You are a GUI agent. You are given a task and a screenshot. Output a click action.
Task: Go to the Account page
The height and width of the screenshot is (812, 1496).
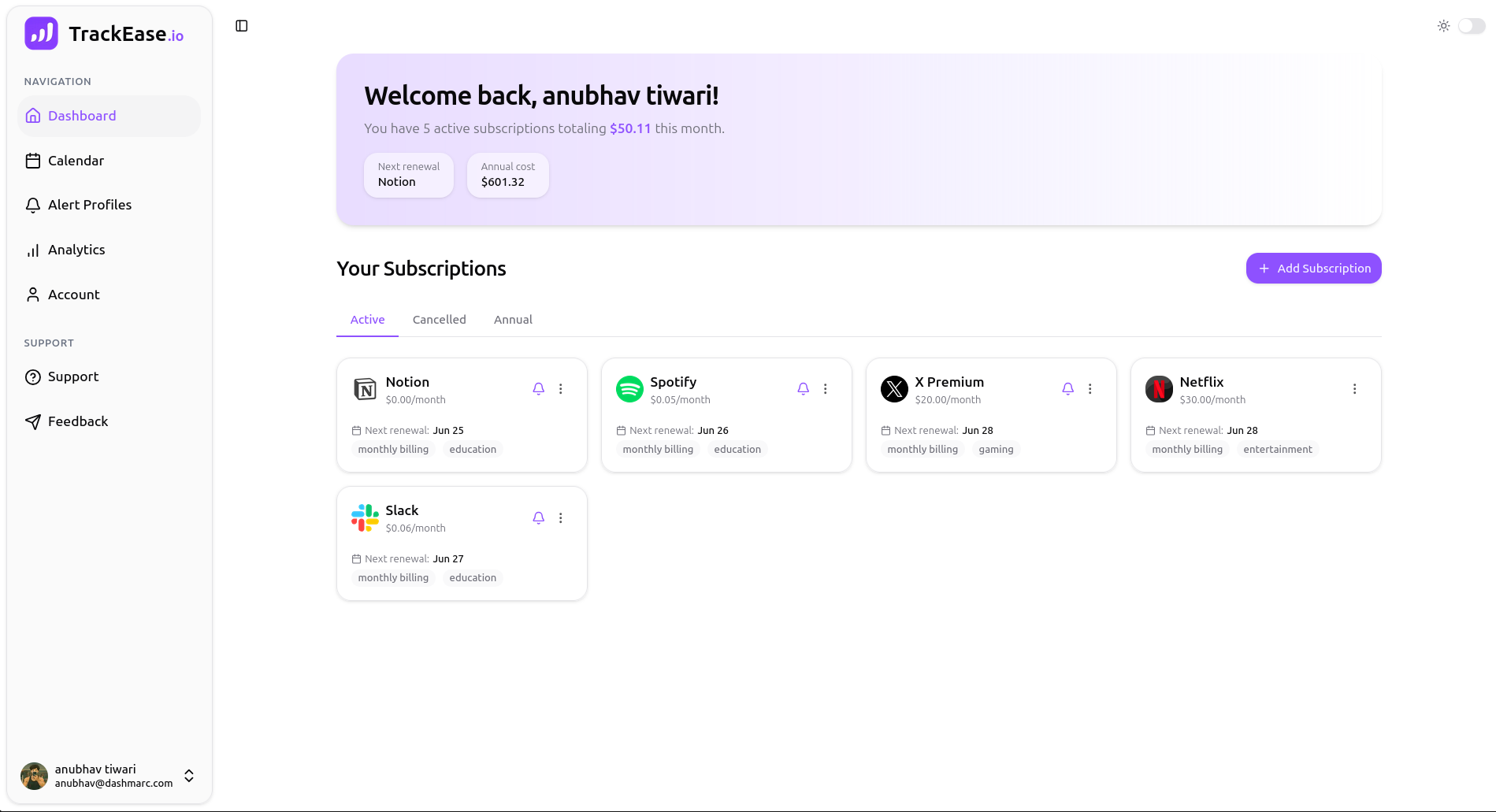coord(73,295)
